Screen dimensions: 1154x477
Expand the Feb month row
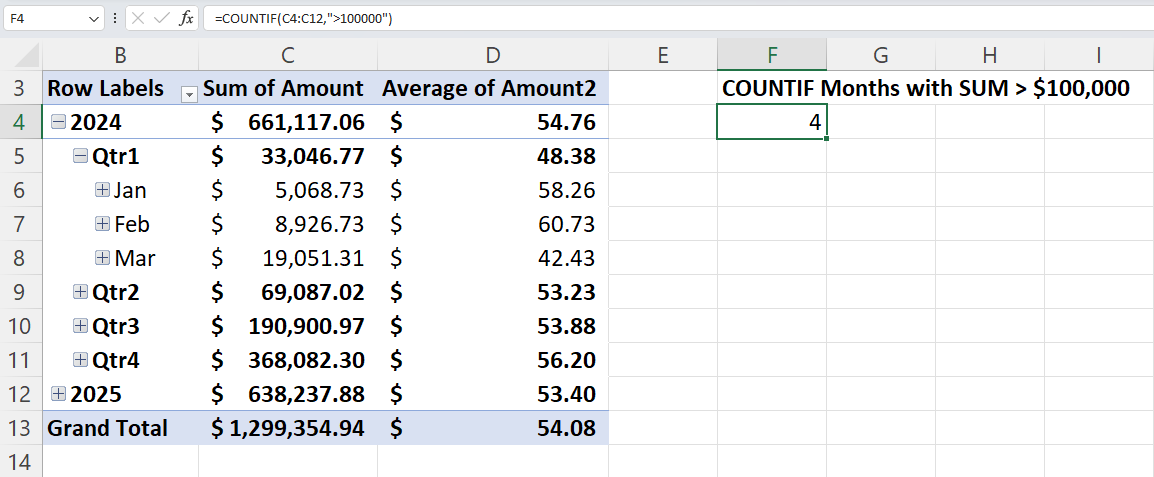pos(102,224)
